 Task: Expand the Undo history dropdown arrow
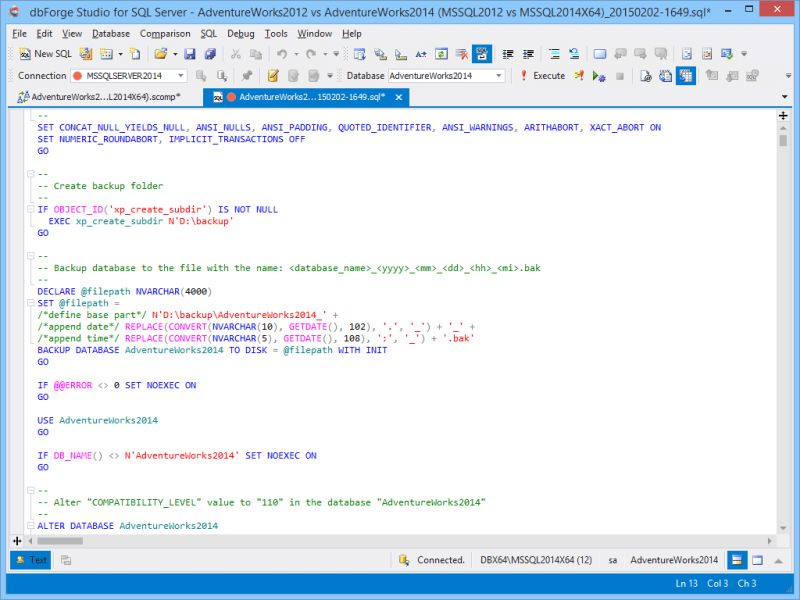[x=296, y=54]
